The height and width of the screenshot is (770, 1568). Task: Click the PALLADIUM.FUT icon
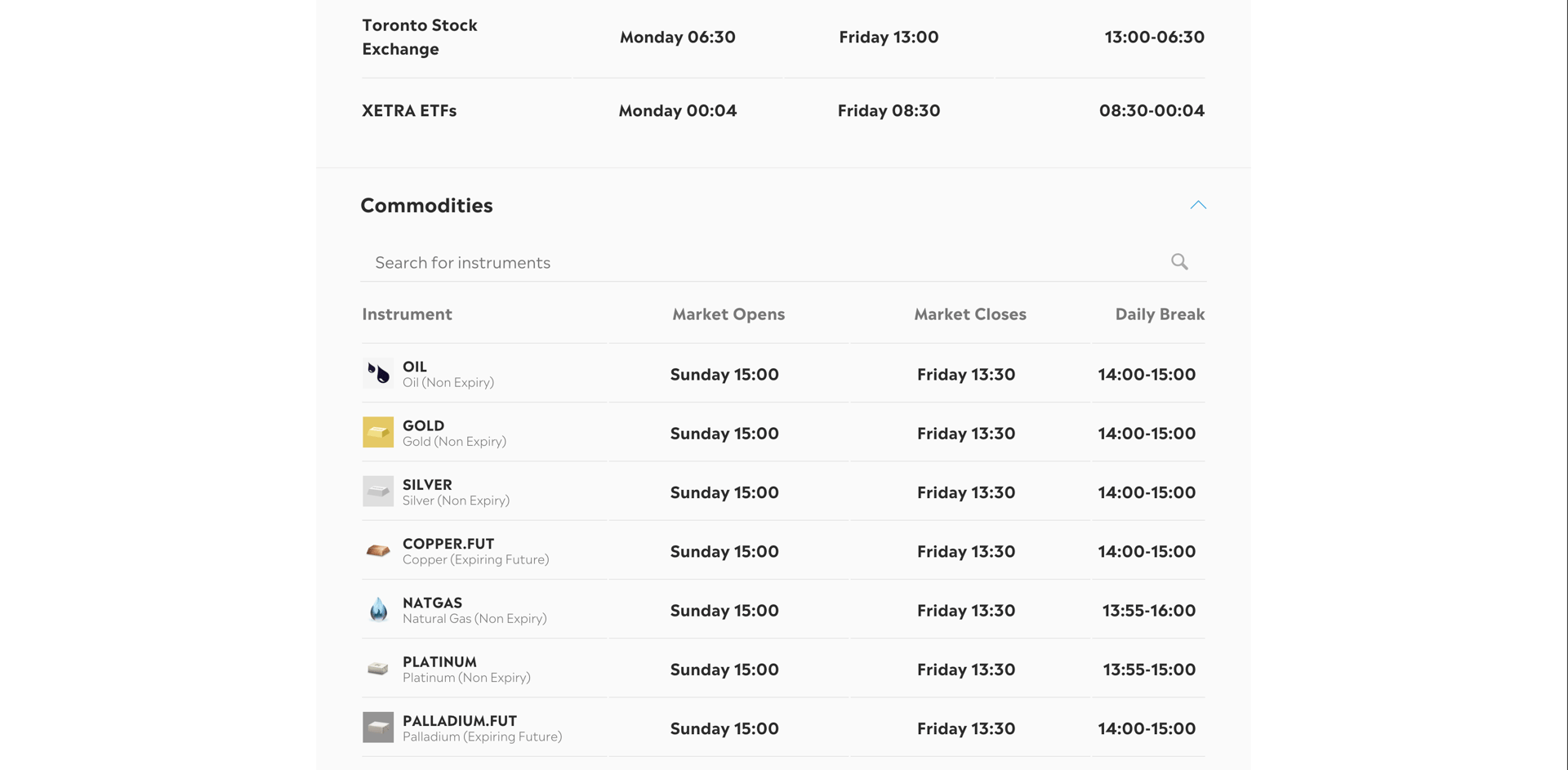[378, 728]
